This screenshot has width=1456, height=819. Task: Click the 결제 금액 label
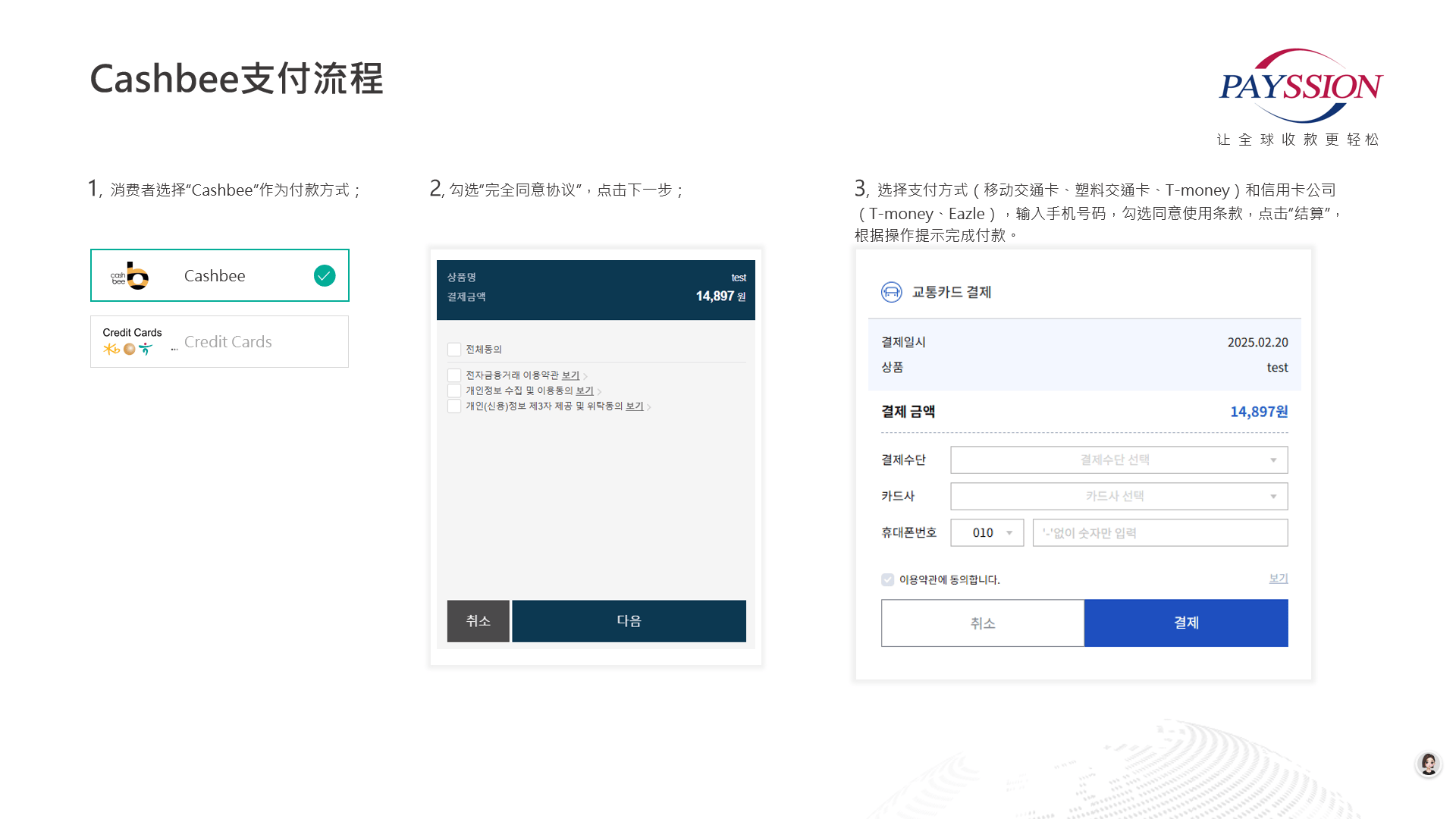tap(908, 412)
